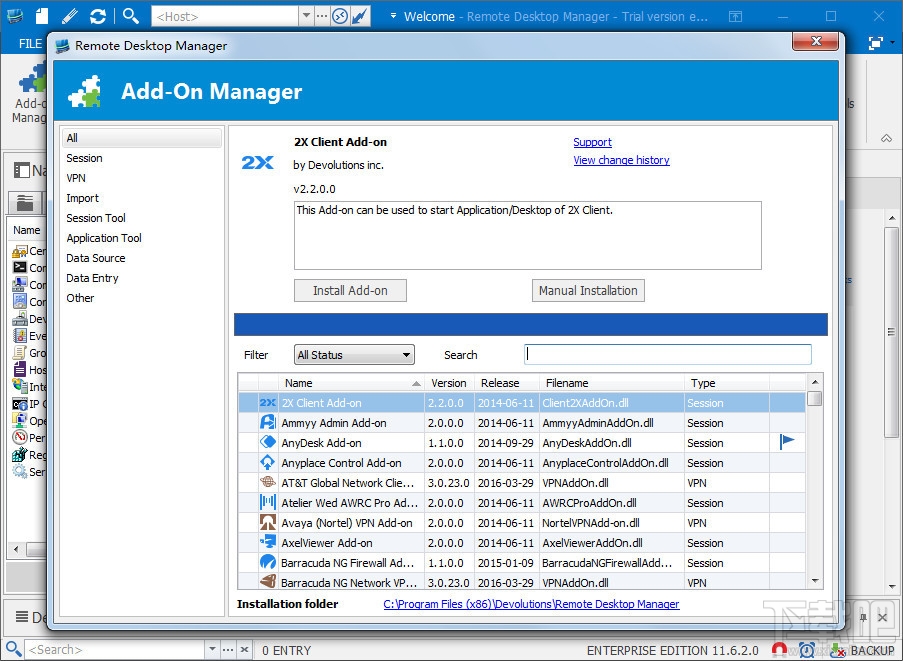Image resolution: width=903 pixels, height=661 pixels.
Task: Click the Install Add-on button
Action: point(350,290)
